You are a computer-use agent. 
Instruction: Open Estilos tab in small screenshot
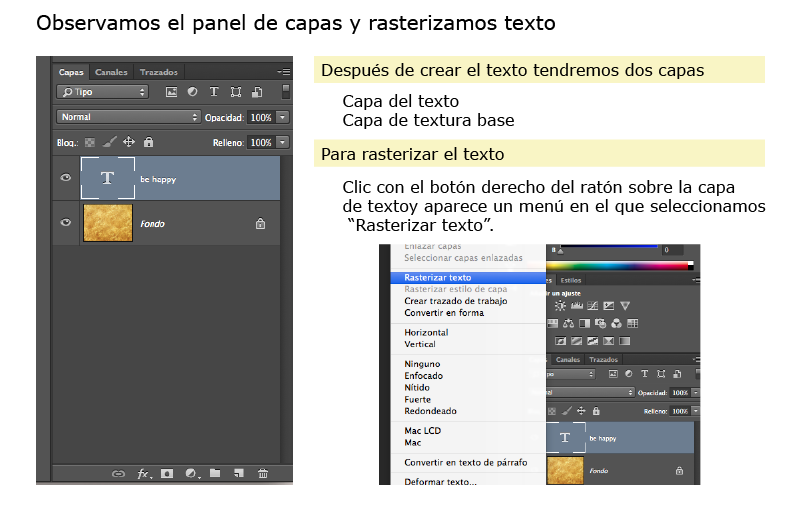tap(571, 280)
